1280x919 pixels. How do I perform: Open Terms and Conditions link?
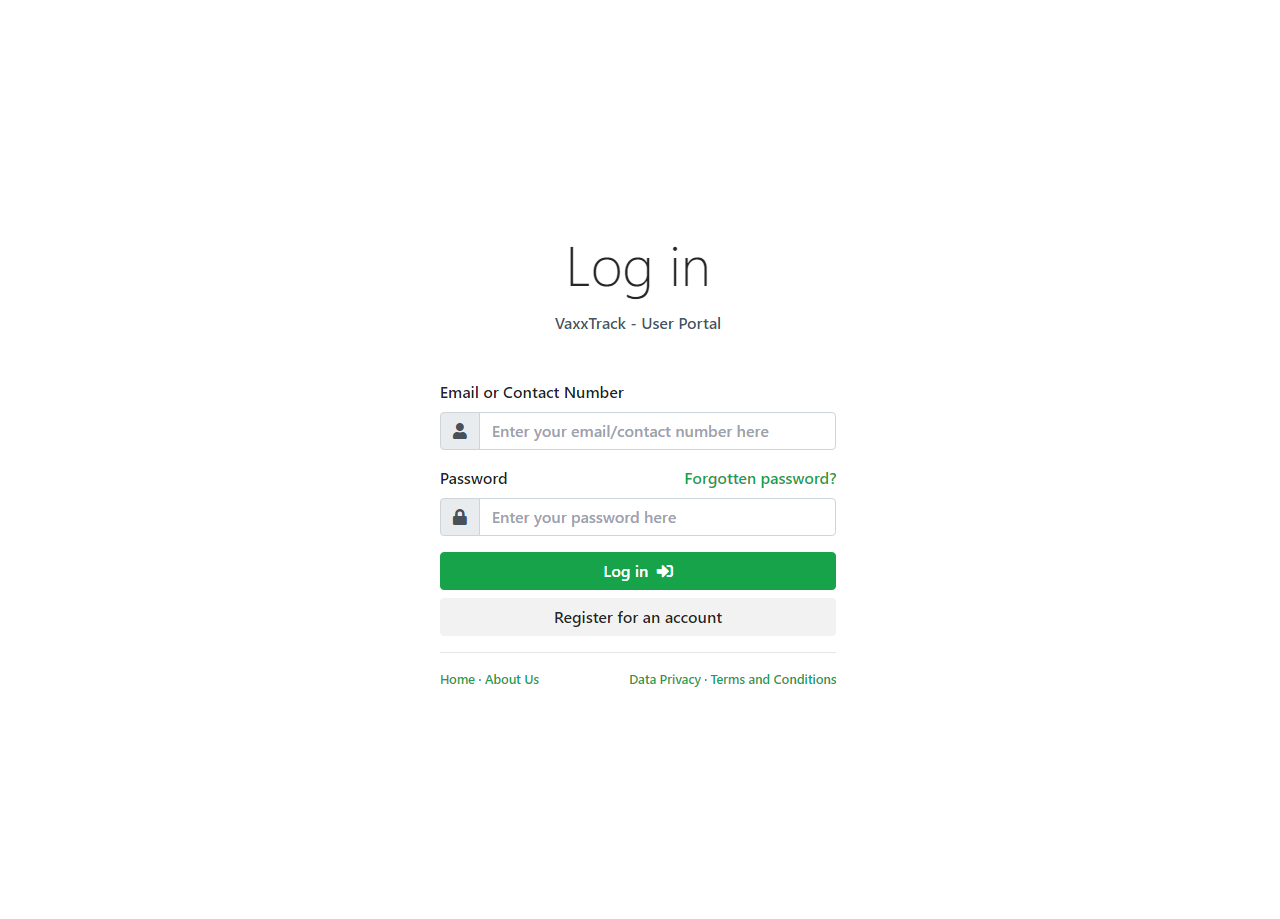coord(773,680)
